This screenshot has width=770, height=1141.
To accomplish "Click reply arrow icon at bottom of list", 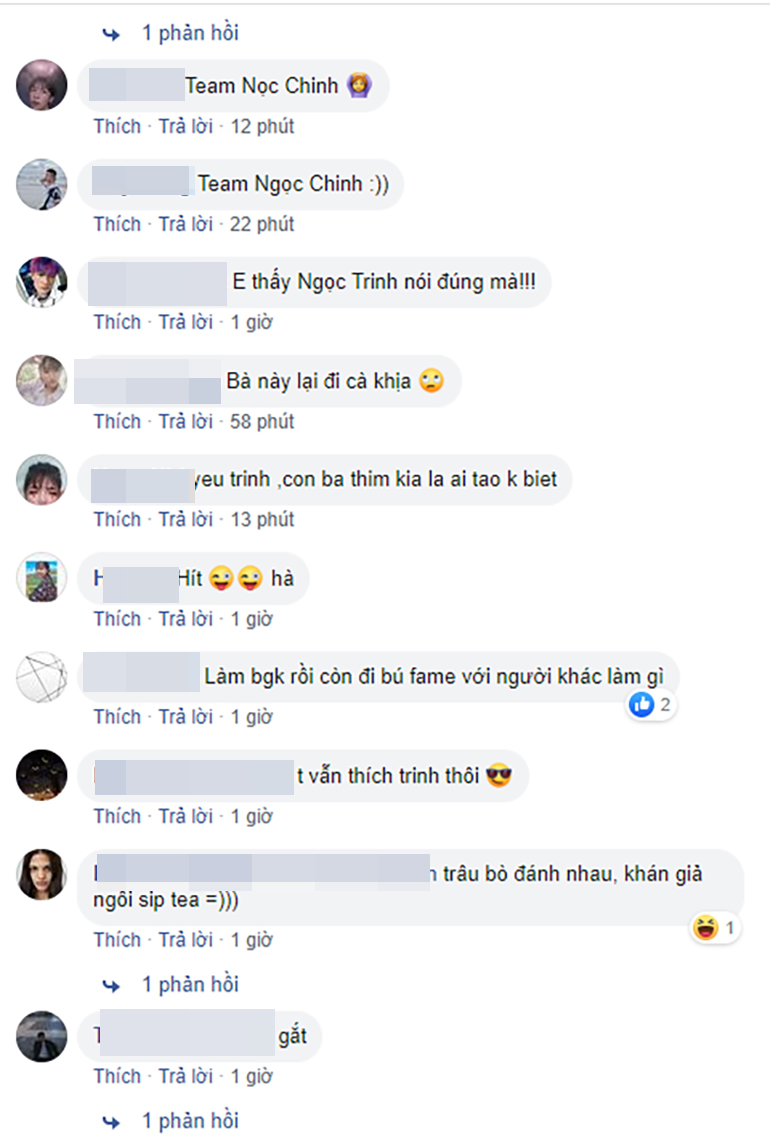I will click(111, 1121).
